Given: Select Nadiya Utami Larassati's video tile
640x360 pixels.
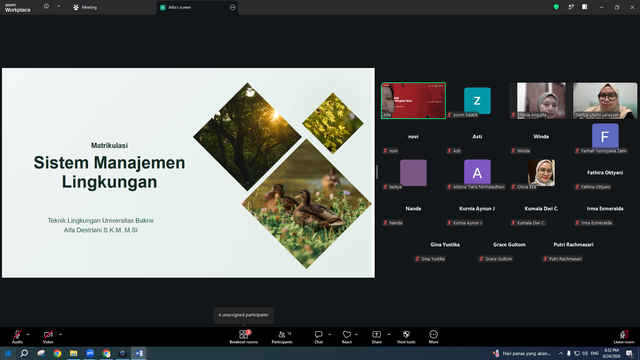Looking at the screenshot, I should click(605, 100).
